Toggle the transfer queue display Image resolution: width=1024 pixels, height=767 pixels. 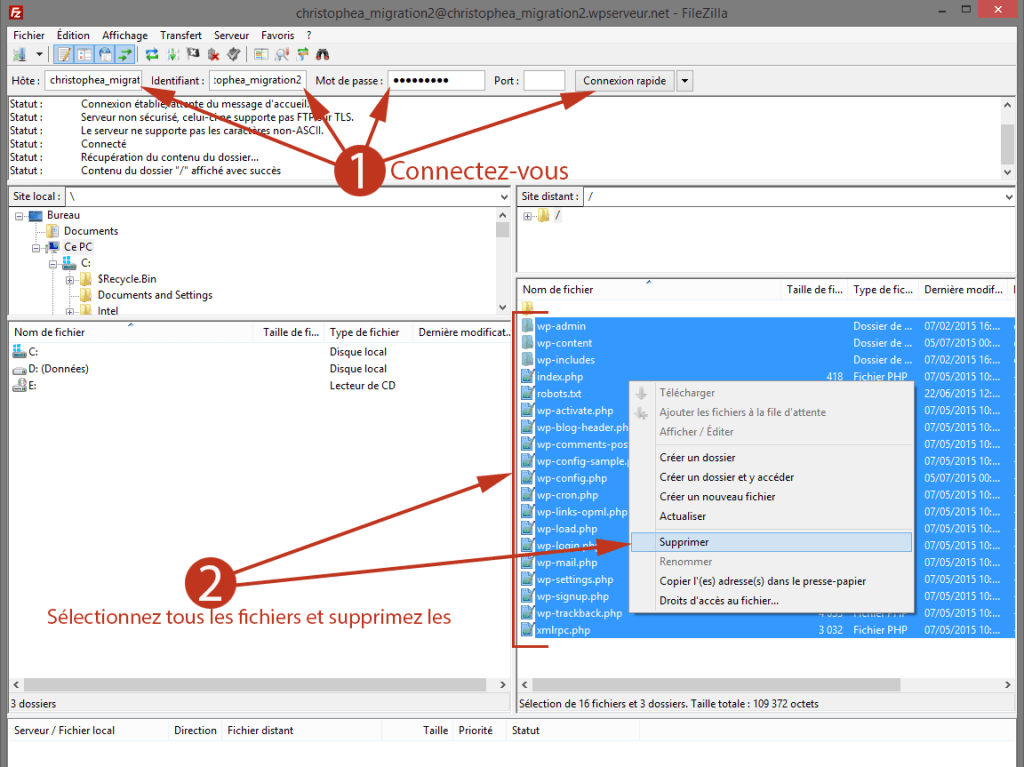(125, 55)
